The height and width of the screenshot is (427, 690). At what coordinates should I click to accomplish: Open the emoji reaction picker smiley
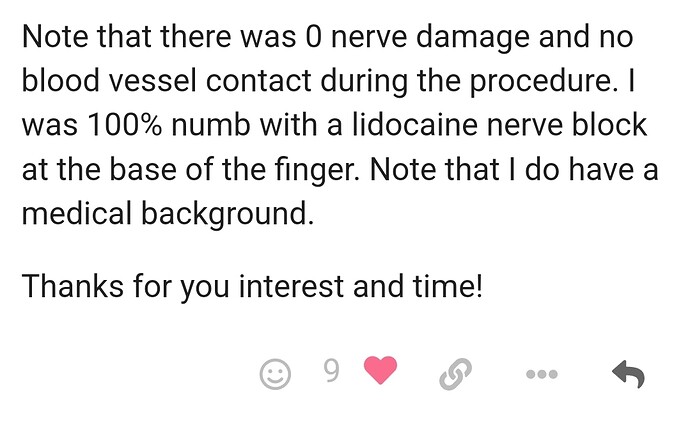tap(275, 374)
